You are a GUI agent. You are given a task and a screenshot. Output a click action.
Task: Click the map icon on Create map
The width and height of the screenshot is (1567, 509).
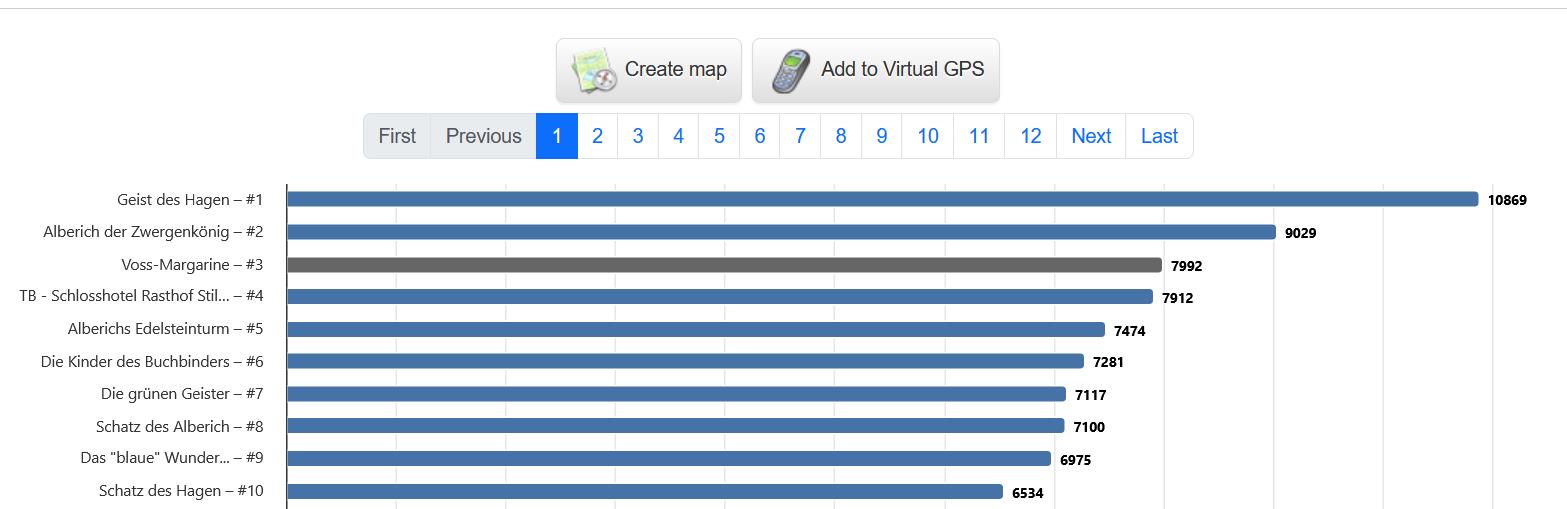(x=594, y=70)
